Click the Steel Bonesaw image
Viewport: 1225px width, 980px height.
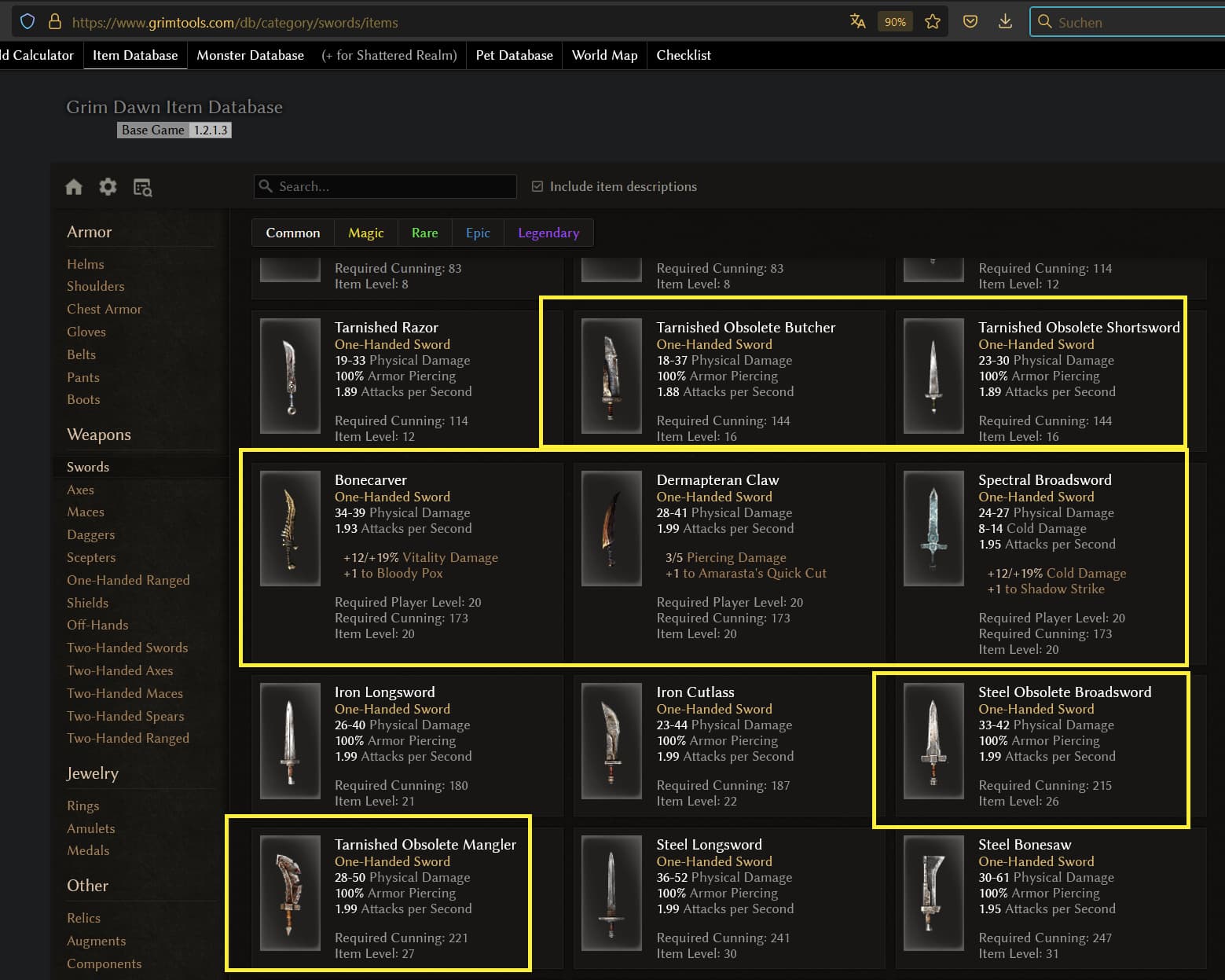tap(933, 893)
